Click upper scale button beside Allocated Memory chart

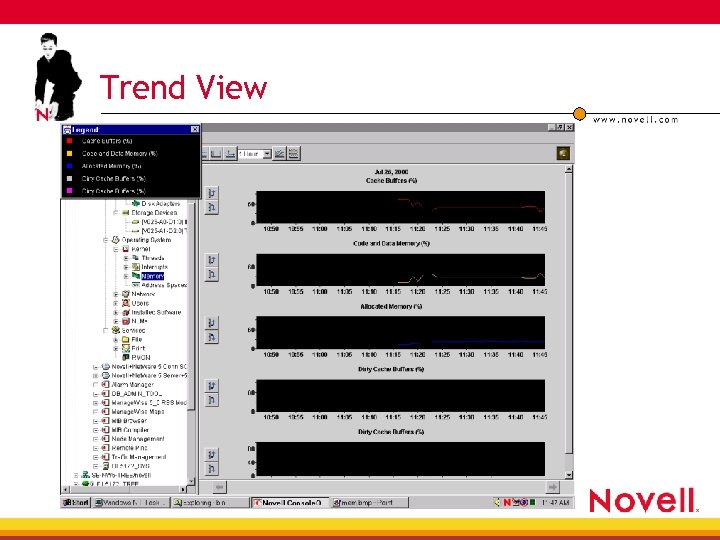(x=211, y=323)
